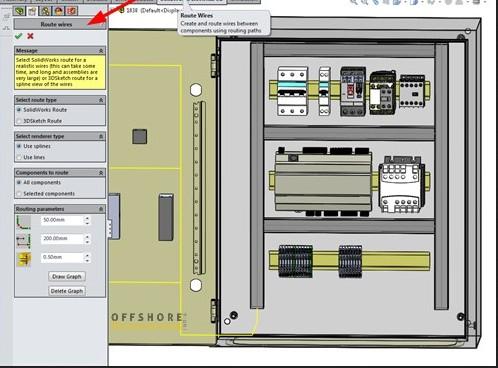Collapse the Routing parameters section
Screen dimensions: 498x368
pyautogui.click(x=101, y=209)
